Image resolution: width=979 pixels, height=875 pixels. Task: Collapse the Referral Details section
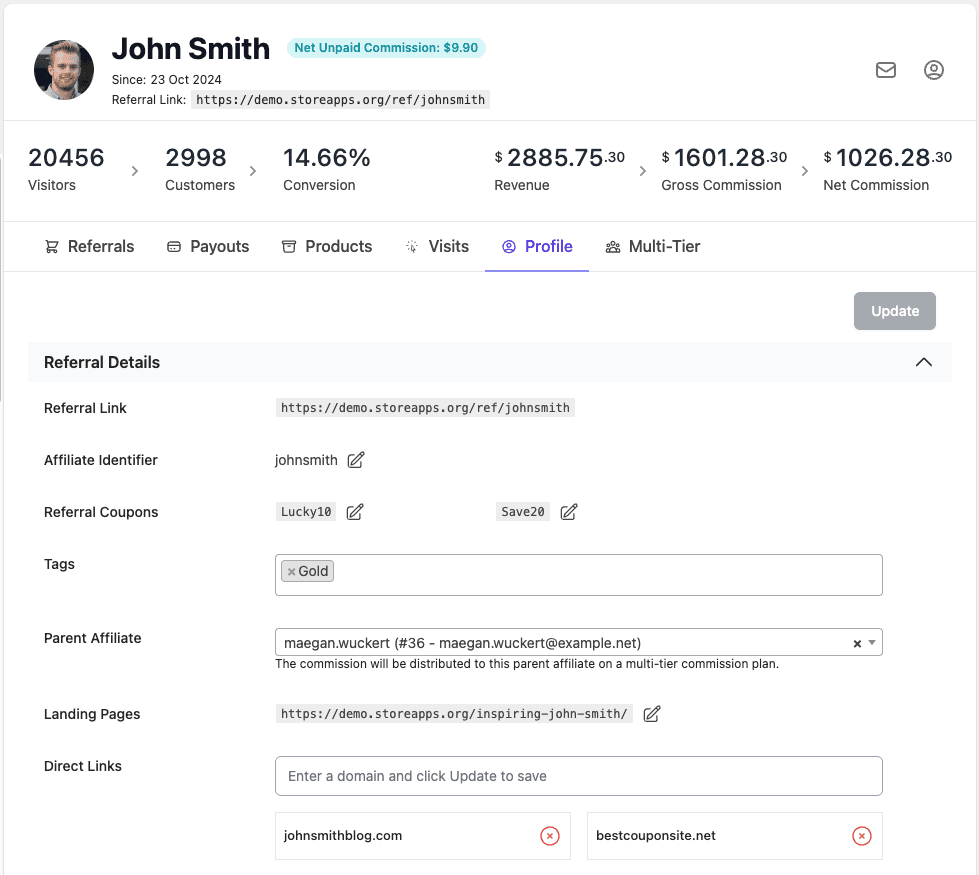tap(923, 362)
